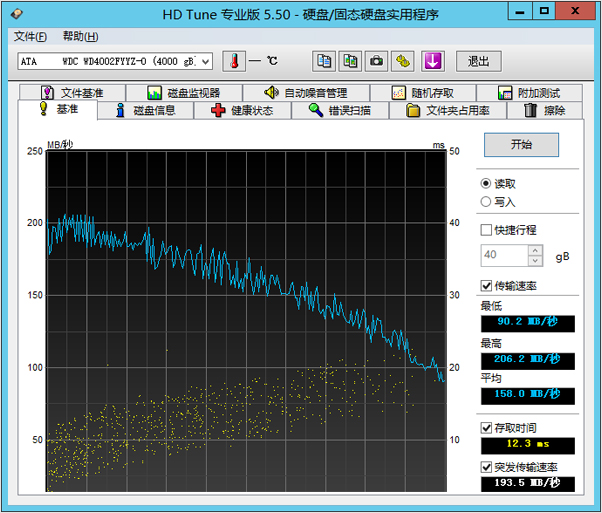
Task: Switch to the 磁盘信息 tab
Action: [x=146, y=111]
